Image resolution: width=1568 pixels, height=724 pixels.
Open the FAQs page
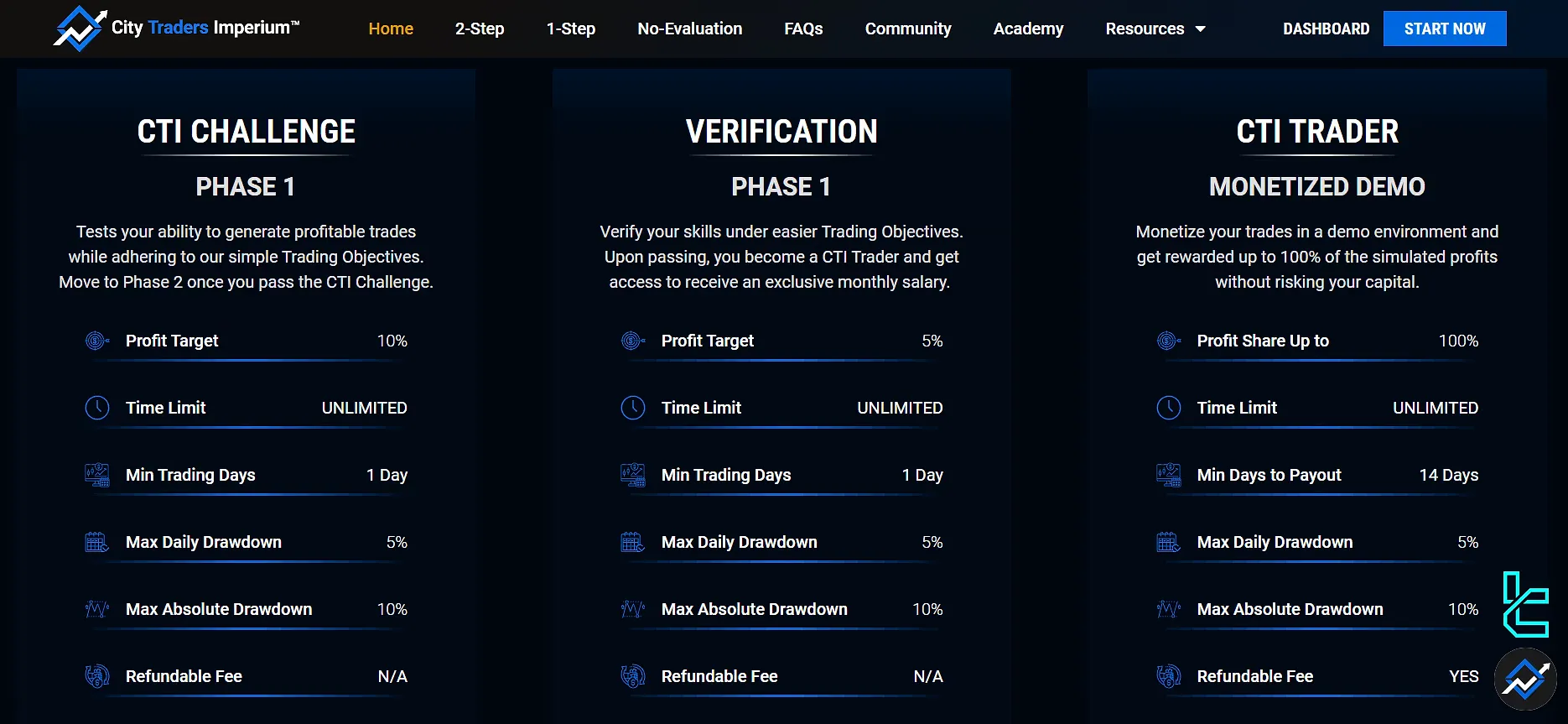click(x=803, y=29)
